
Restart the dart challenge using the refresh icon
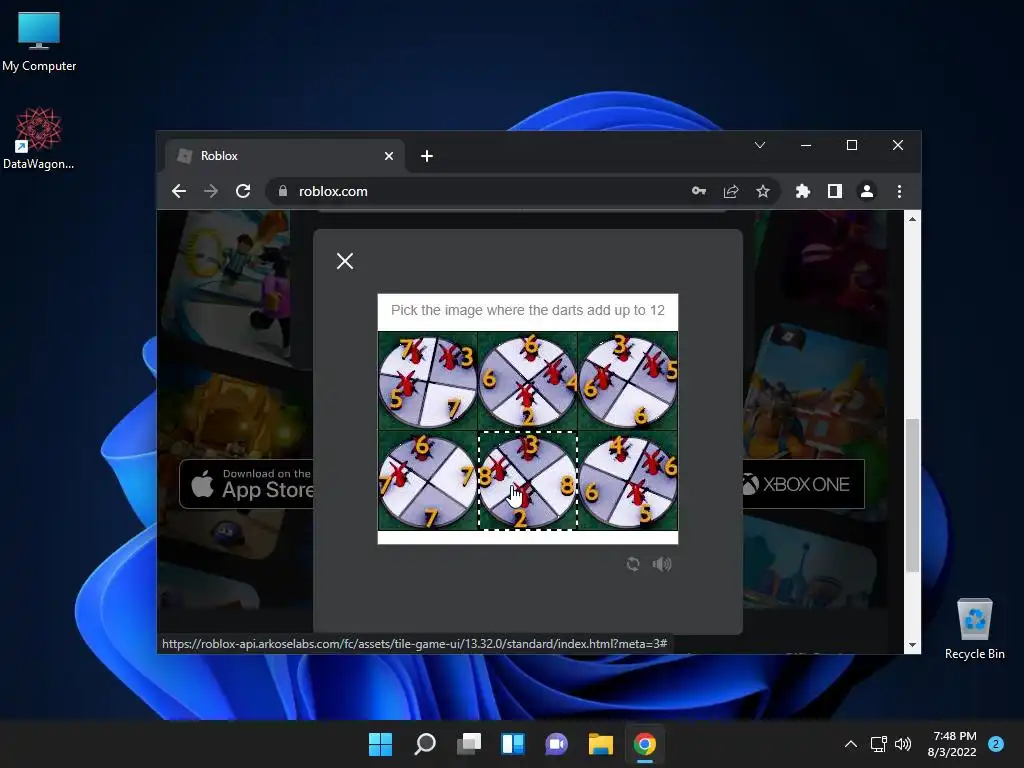(633, 564)
